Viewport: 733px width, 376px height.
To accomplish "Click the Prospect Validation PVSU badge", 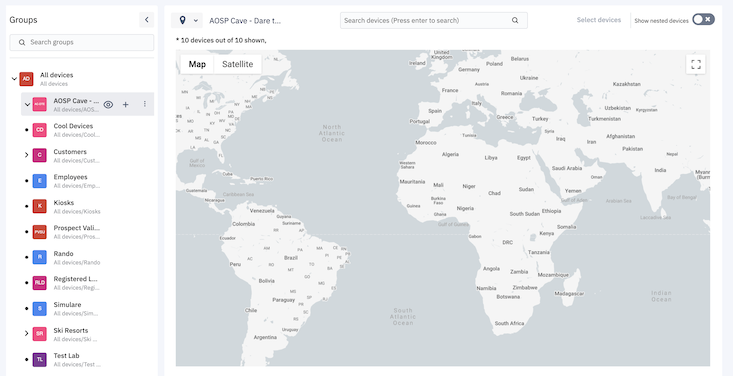I will pyautogui.click(x=39, y=232).
